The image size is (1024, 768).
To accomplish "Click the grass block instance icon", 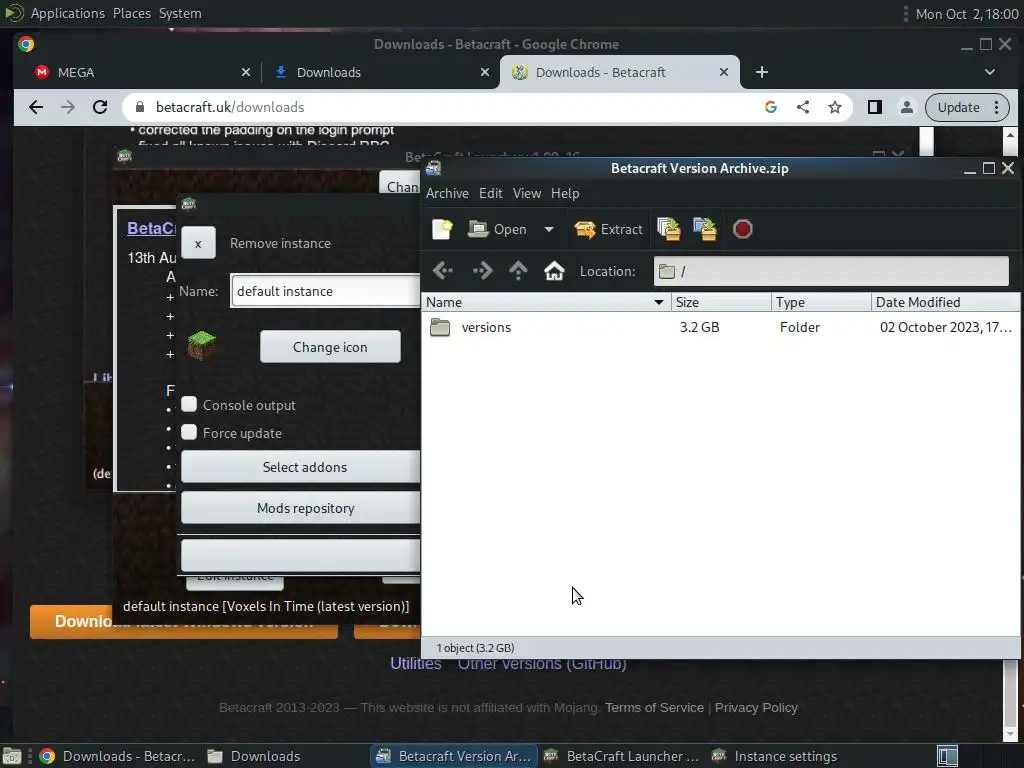I will [x=202, y=345].
